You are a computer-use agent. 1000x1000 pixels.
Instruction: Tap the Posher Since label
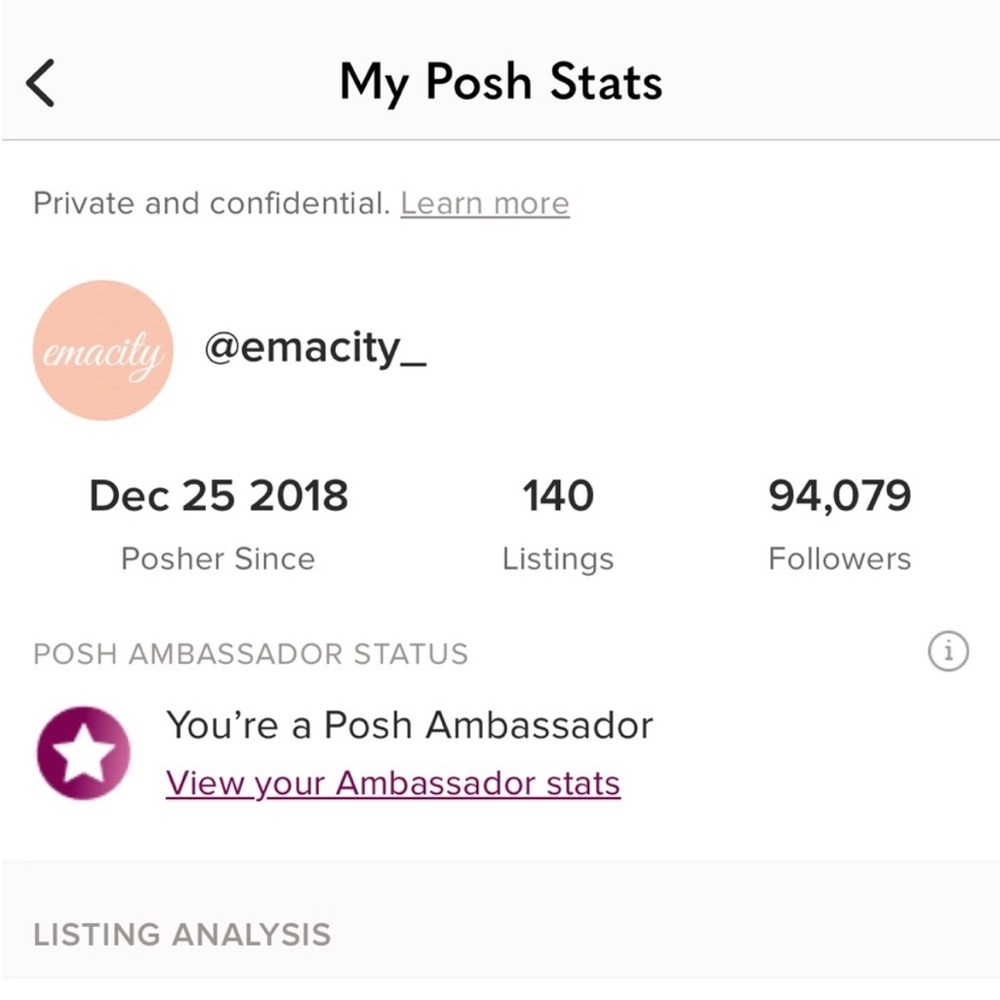[x=218, y=559]
